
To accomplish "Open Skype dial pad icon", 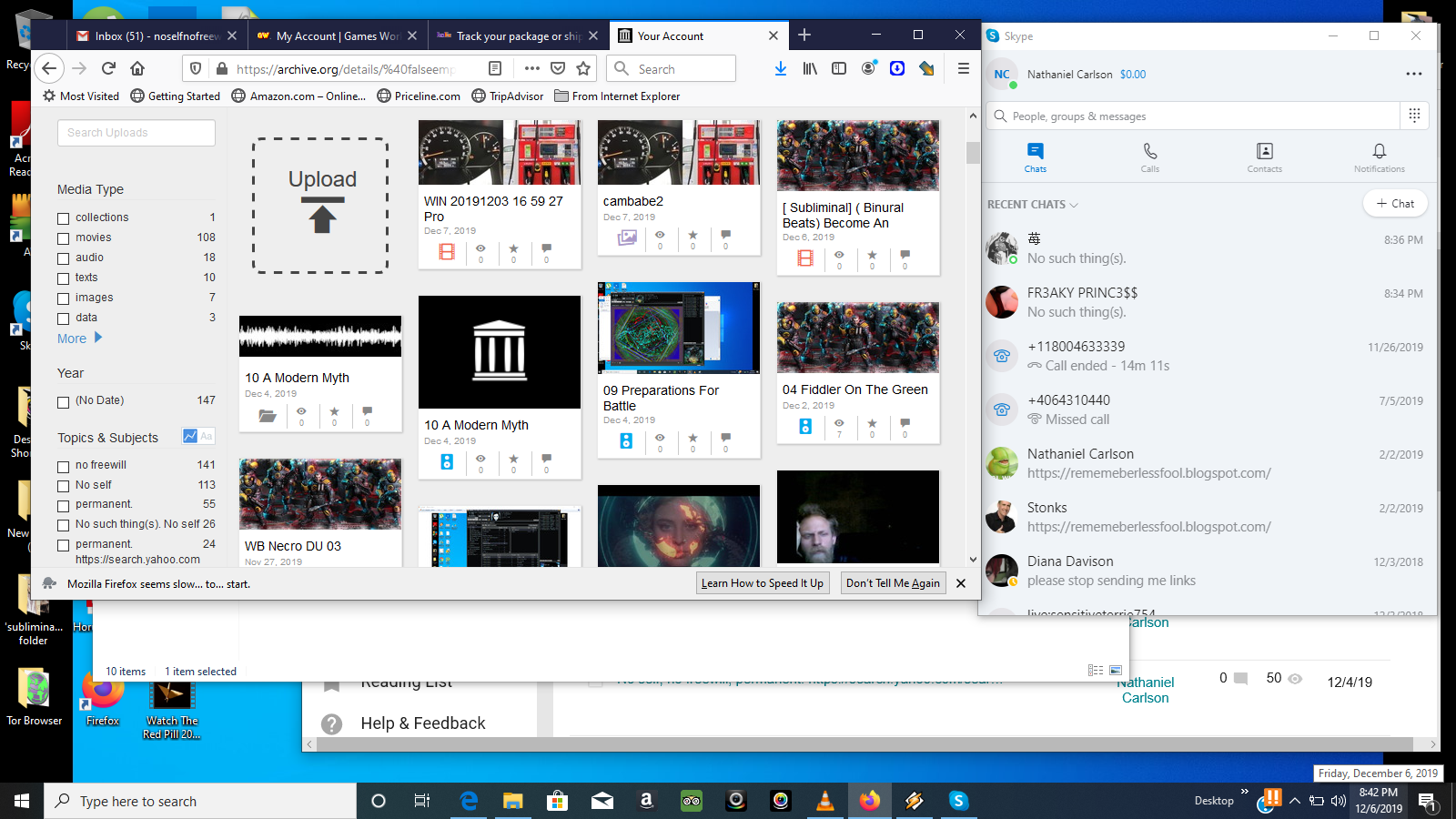I will [1414, 116].
